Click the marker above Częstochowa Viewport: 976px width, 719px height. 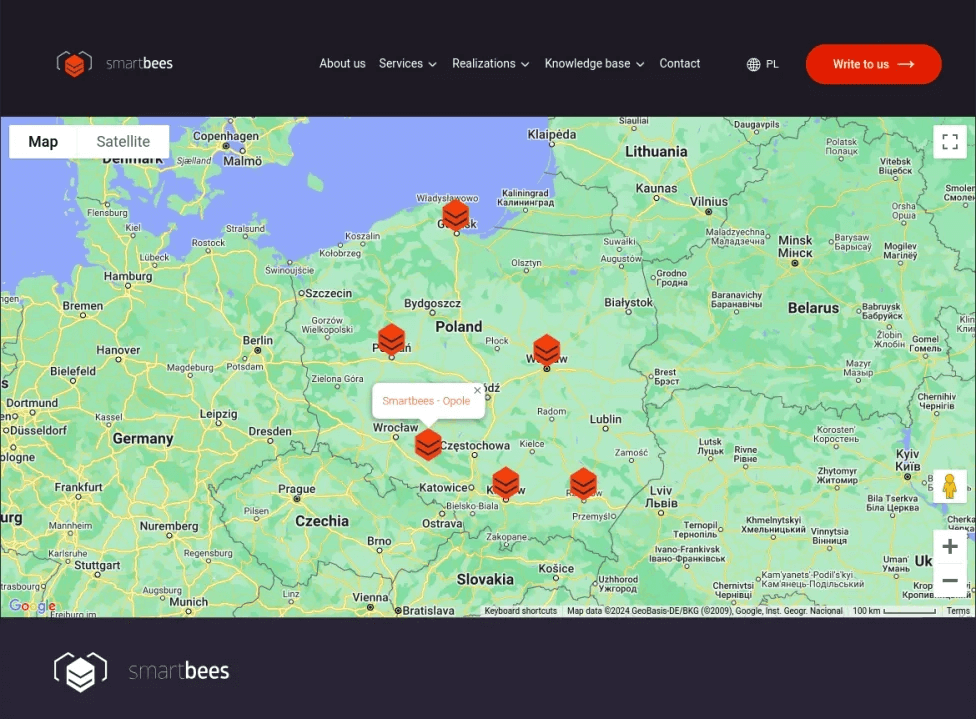[428, 443]
